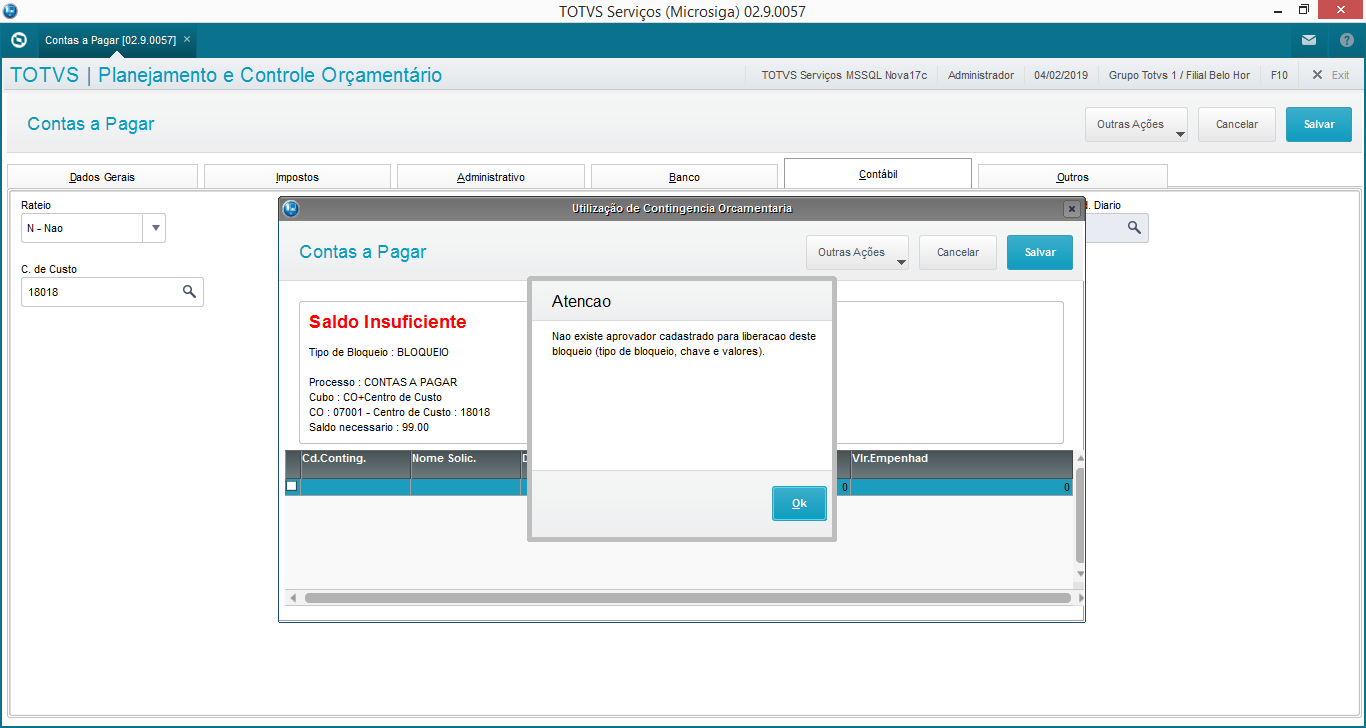Click the Administrador user label

click(x=981, y=75)
